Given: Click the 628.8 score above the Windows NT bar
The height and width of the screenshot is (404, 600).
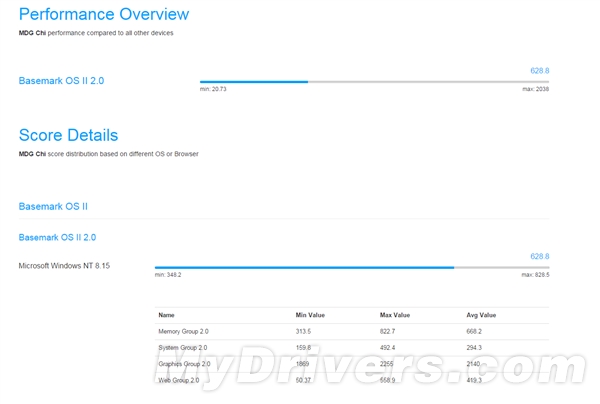Looking at the screenshot, I should (x=540, y=256).
